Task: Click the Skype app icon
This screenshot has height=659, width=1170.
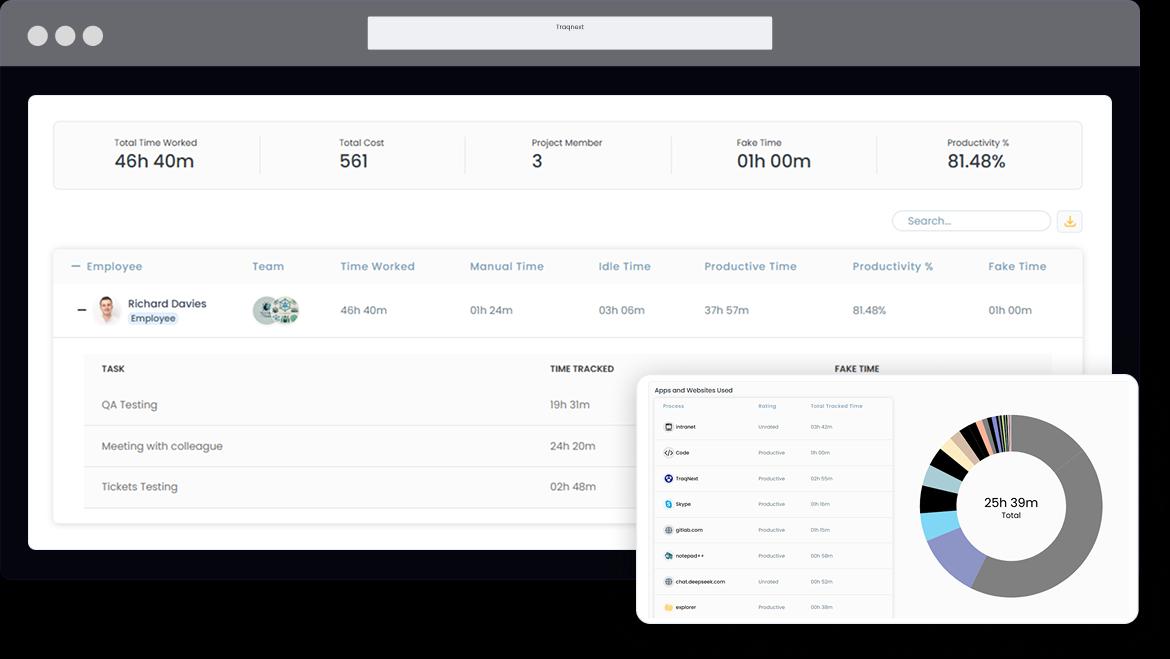Action: [x=668, y=505]
